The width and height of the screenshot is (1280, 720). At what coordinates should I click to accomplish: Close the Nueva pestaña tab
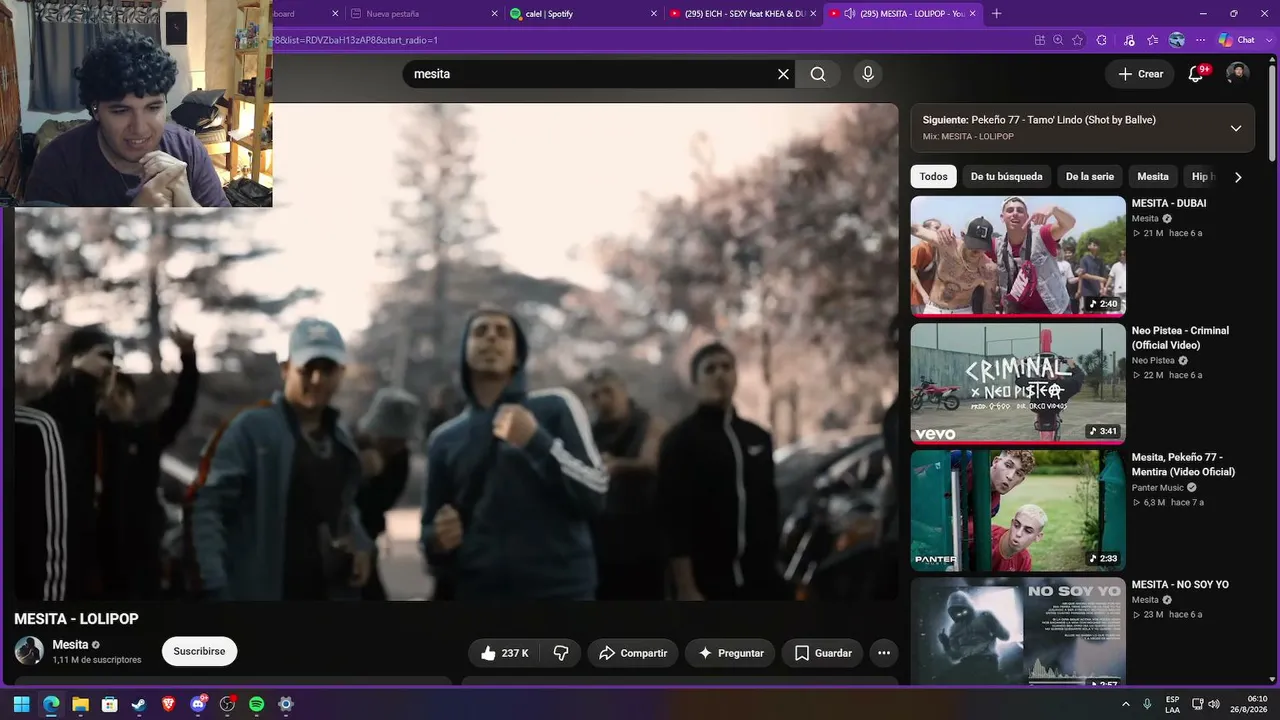(x=494, y=14)
